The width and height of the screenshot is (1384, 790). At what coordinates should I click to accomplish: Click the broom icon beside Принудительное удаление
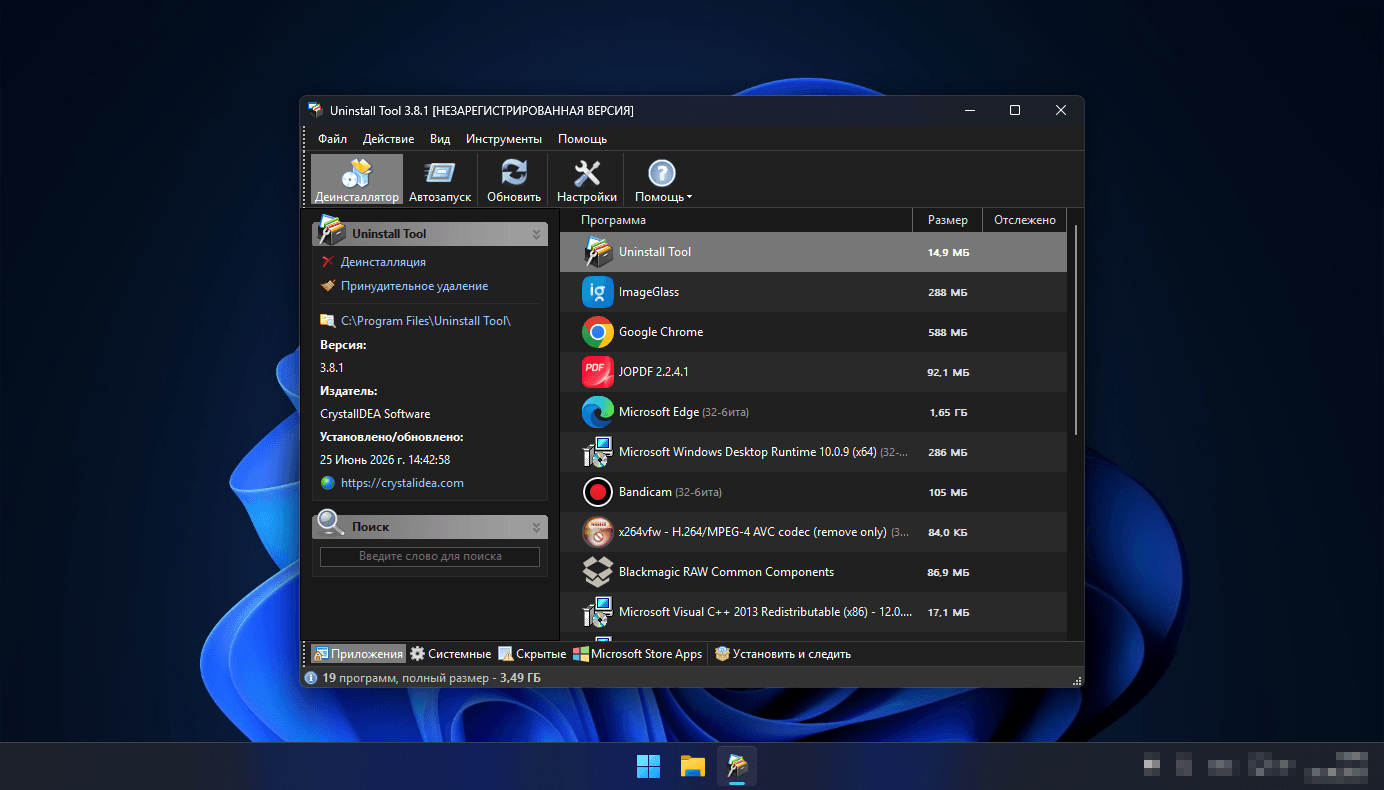[327, 286]
